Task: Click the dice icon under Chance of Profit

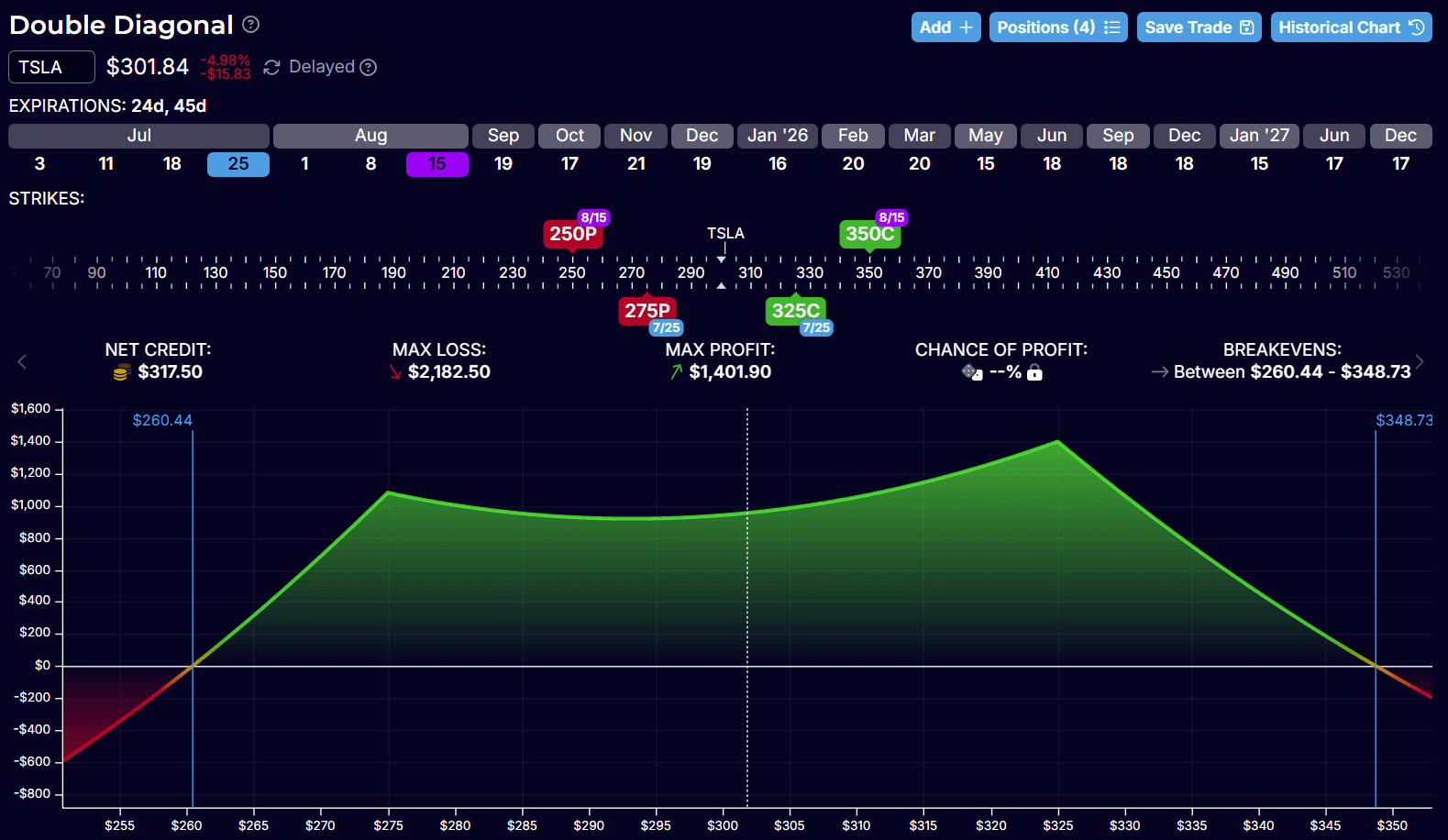Action: [971, 372]
